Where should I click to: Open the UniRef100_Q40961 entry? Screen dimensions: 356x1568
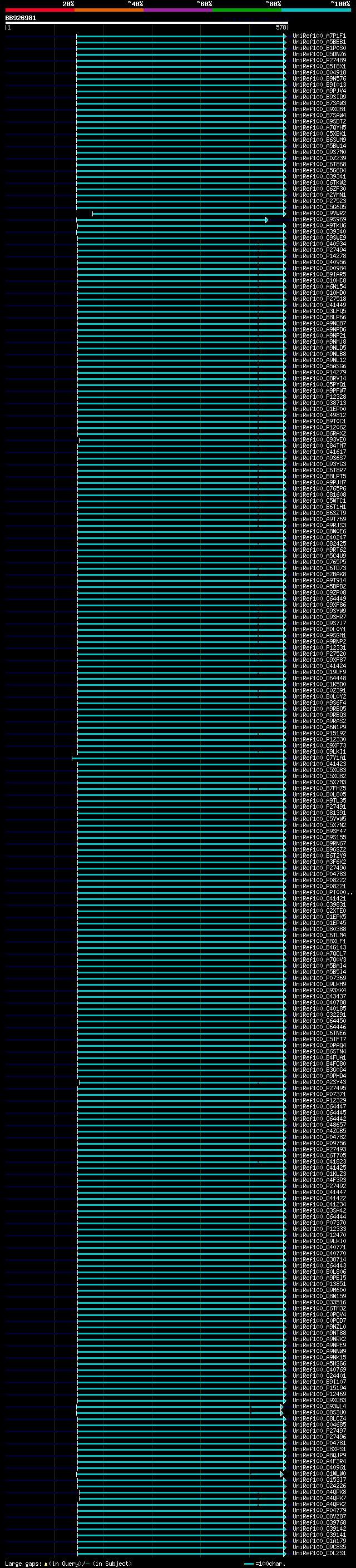[319, 1467]
